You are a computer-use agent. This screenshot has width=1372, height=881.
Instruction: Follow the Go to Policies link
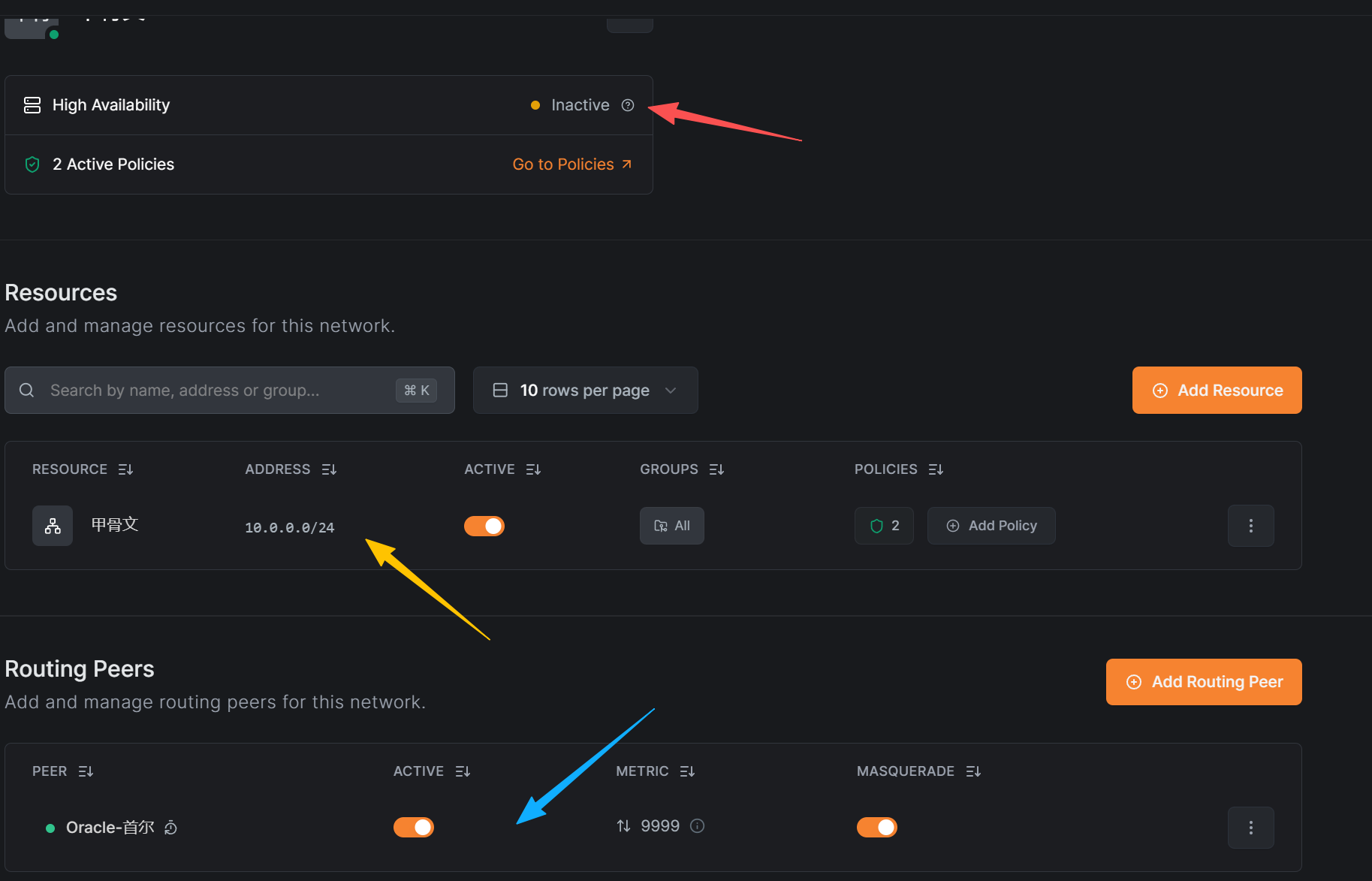pos(571,164)
